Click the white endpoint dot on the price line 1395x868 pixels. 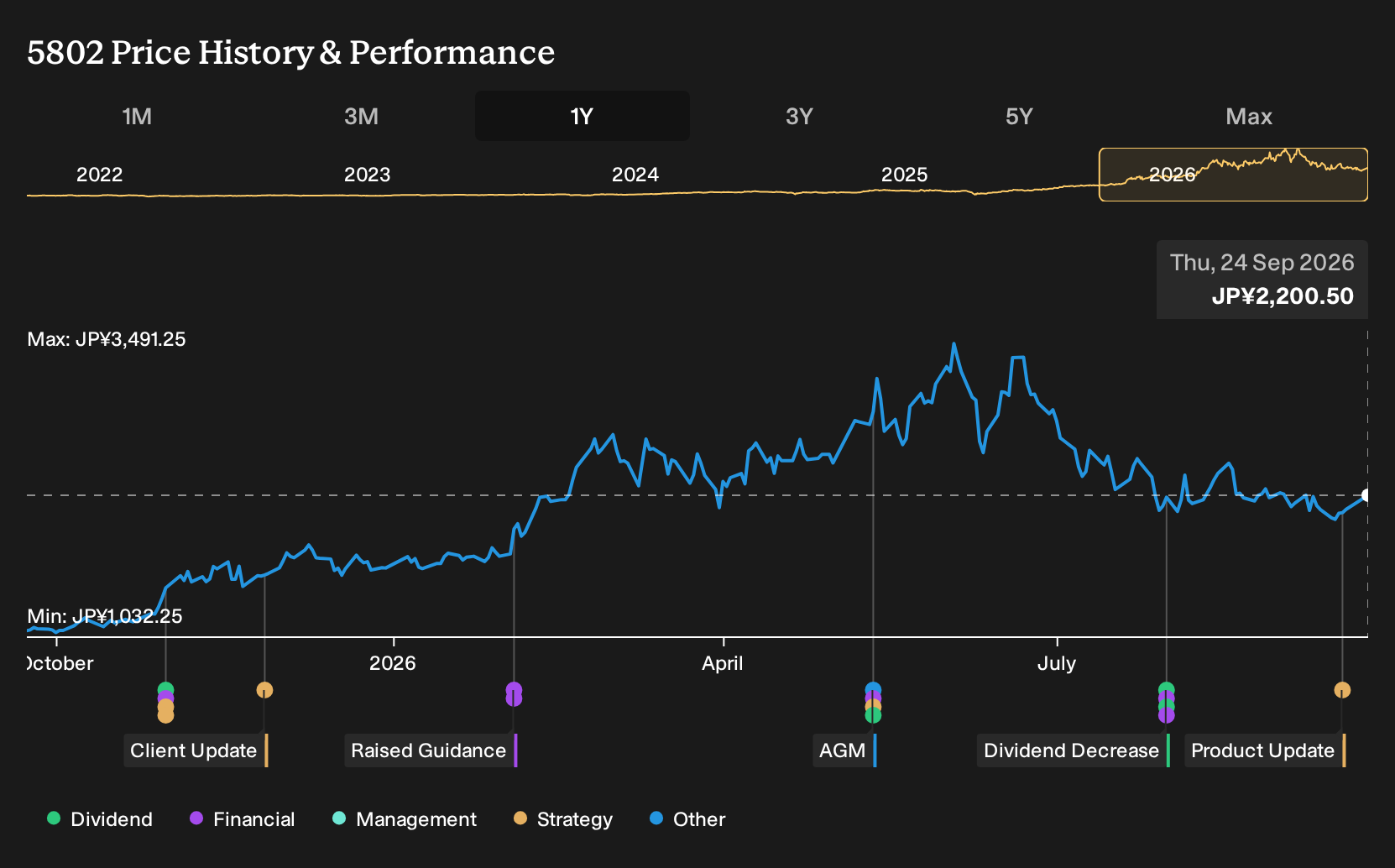[1366, 495]
